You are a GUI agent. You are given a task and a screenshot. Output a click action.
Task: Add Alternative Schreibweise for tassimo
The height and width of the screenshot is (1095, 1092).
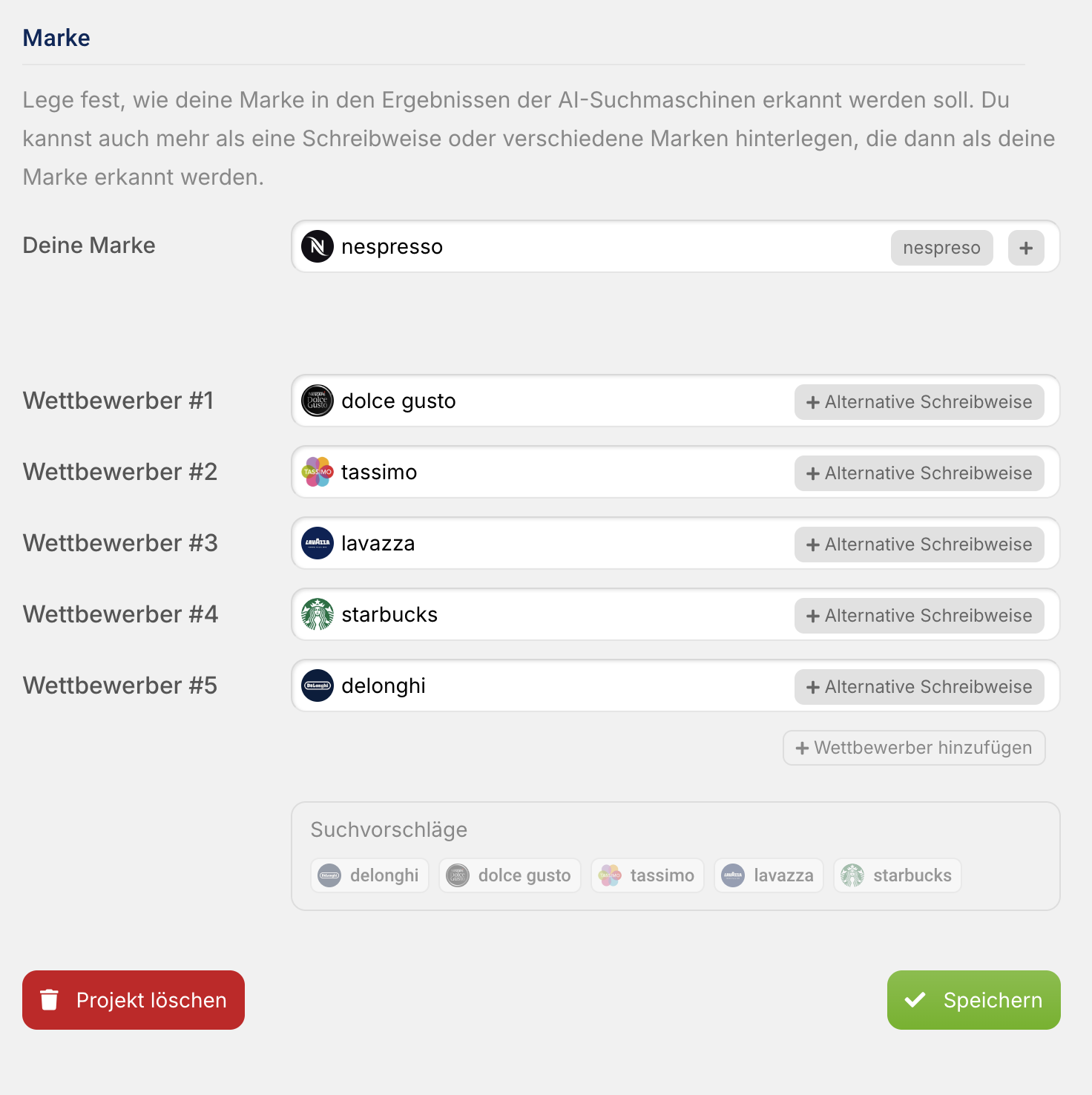(x=919, y=473)
